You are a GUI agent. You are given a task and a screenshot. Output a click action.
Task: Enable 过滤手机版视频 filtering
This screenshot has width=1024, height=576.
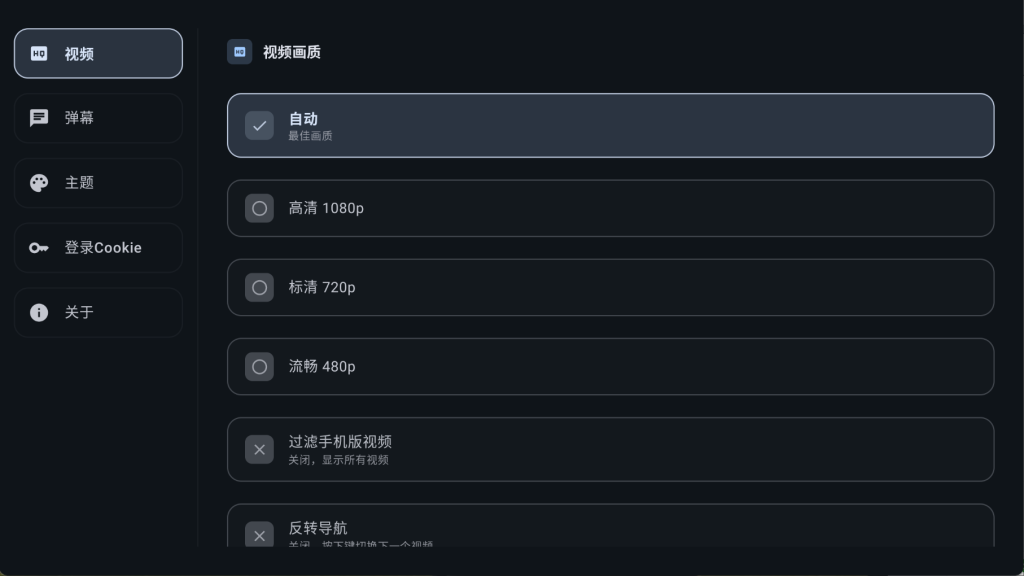tap(610, 449)
